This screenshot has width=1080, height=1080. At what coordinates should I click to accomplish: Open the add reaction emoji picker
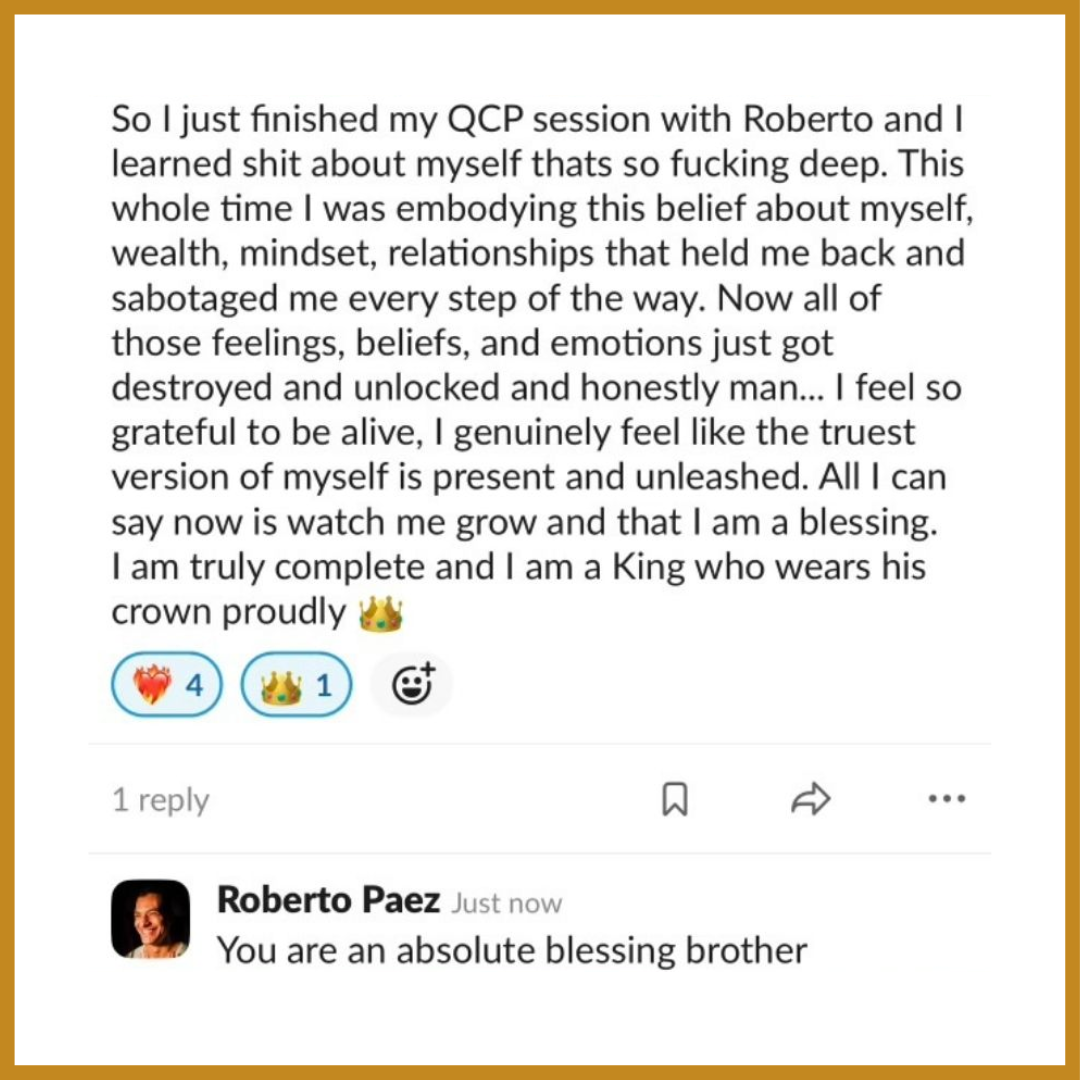(411, 686)
